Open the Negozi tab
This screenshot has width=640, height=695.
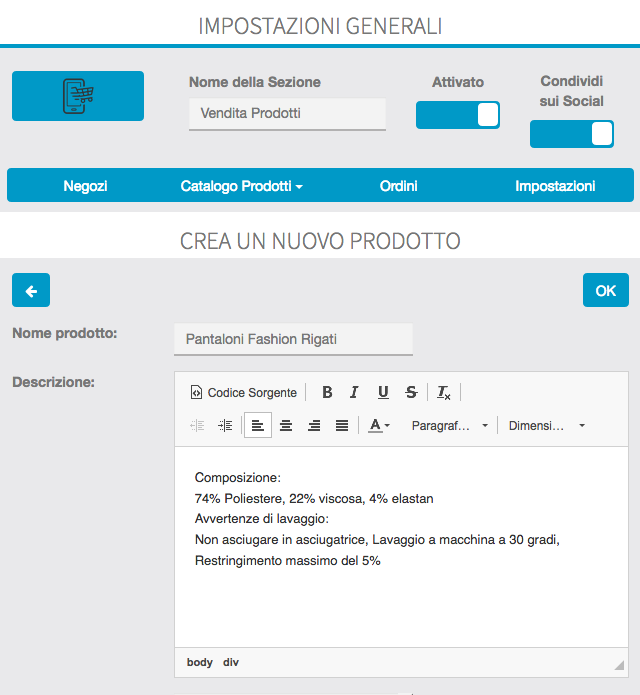point(85,186)
